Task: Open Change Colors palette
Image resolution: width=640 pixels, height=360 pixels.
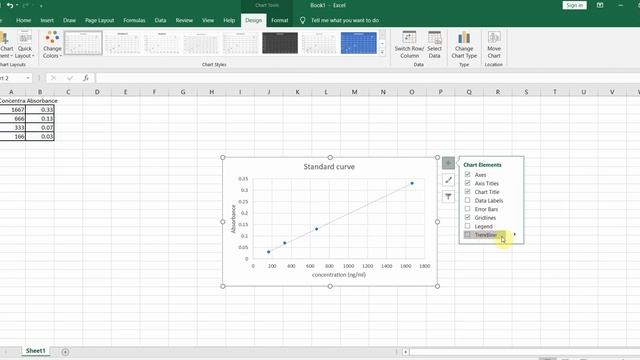Action: (x=52, y=44)
